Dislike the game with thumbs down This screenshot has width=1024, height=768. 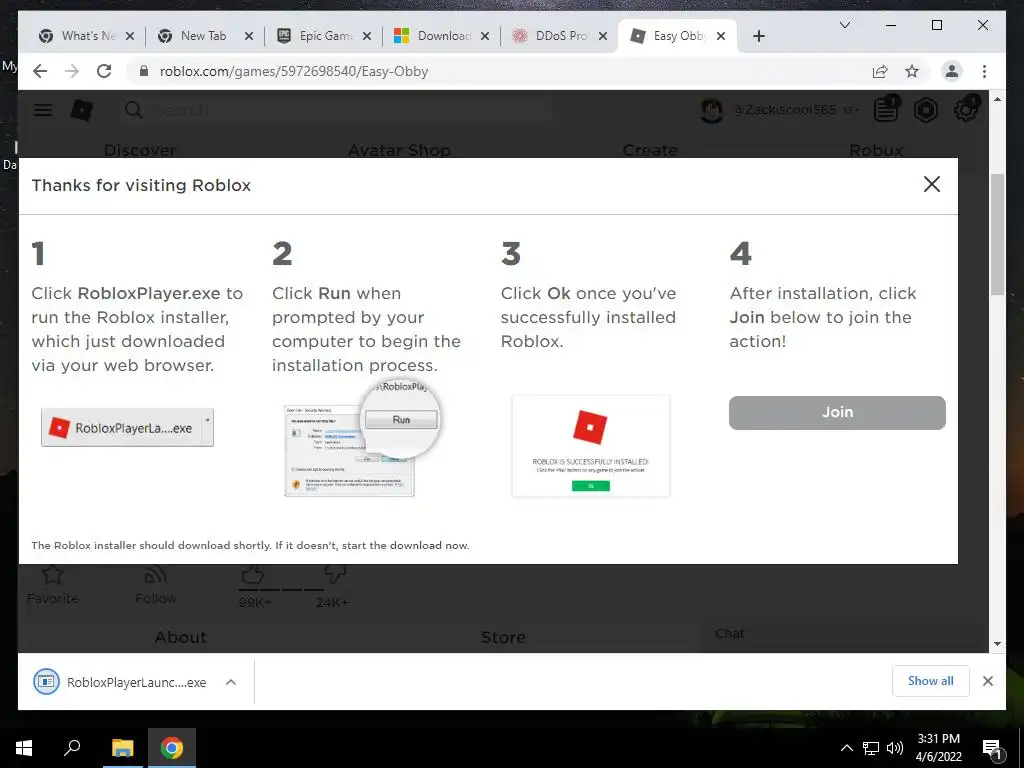(x=334, y=574)
